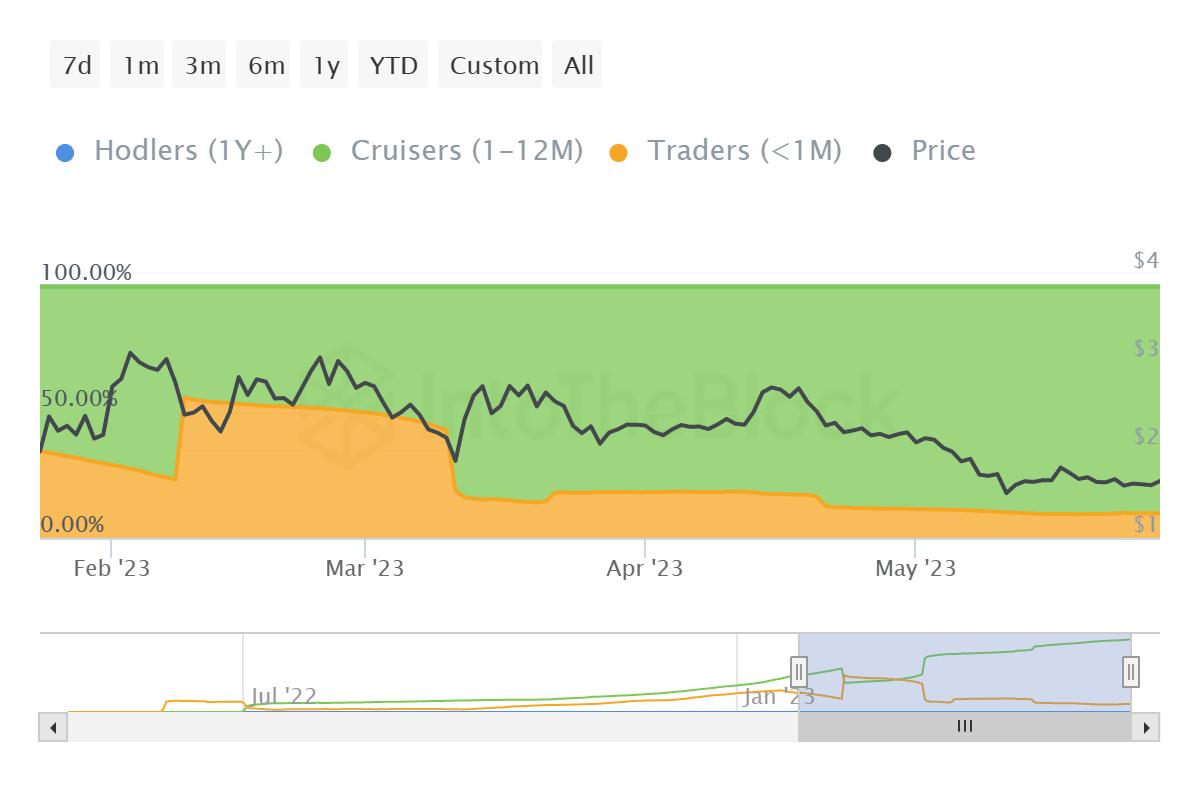Select the 1m time range button
This screenshot has height=800, width=1200.
pyautogui.click(x=140, y=66)
